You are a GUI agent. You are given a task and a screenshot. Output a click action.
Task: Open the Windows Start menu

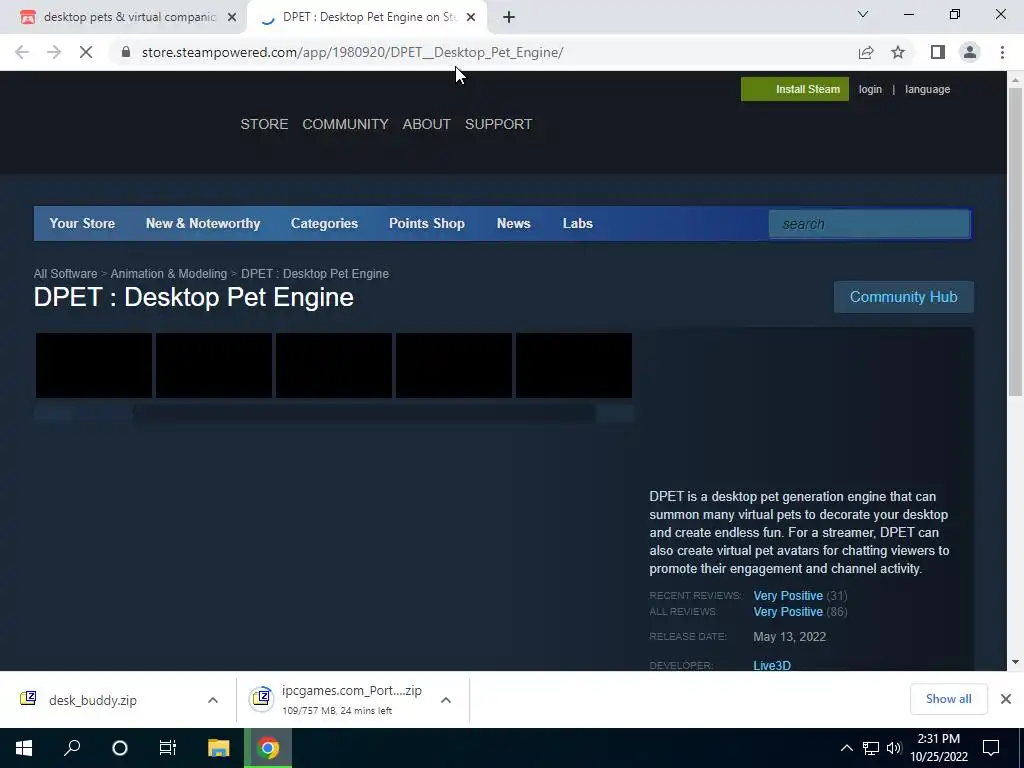coord(24,748)
